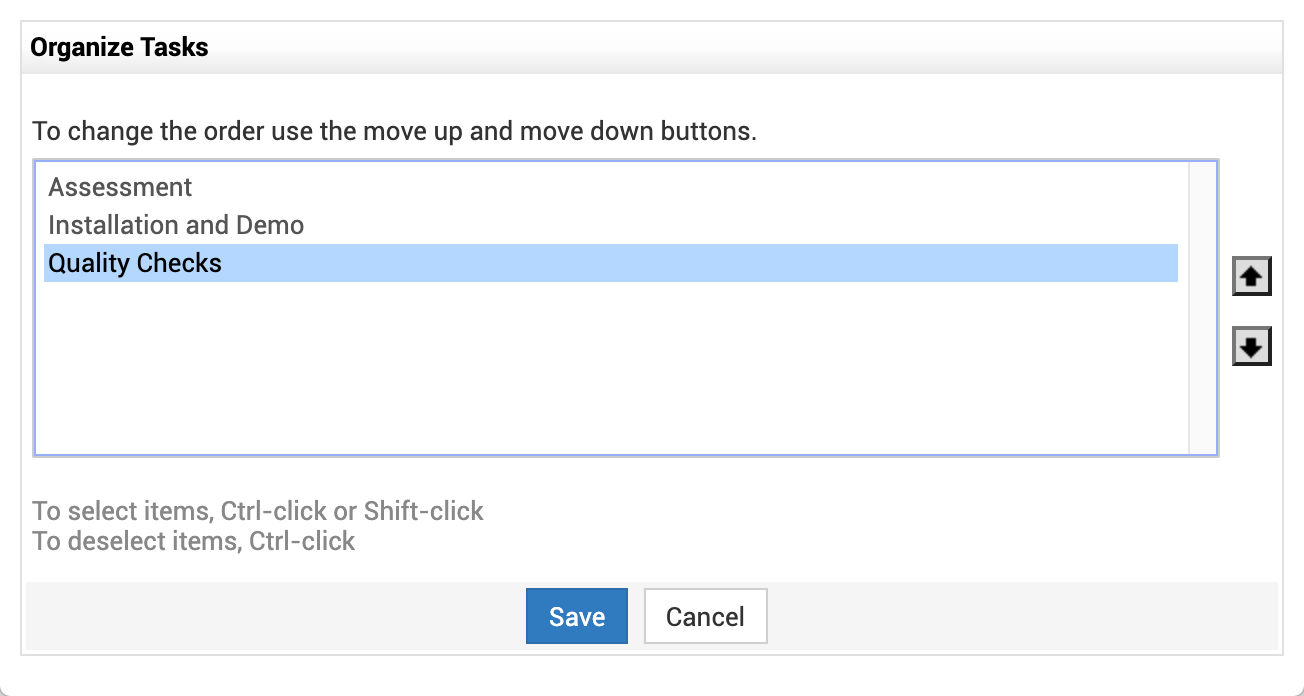The width and height of the screenshot is (1304, 696).
Task: Click the highlighted Quality Checks task
Action: pyautogui.click(x=135, y=263)
